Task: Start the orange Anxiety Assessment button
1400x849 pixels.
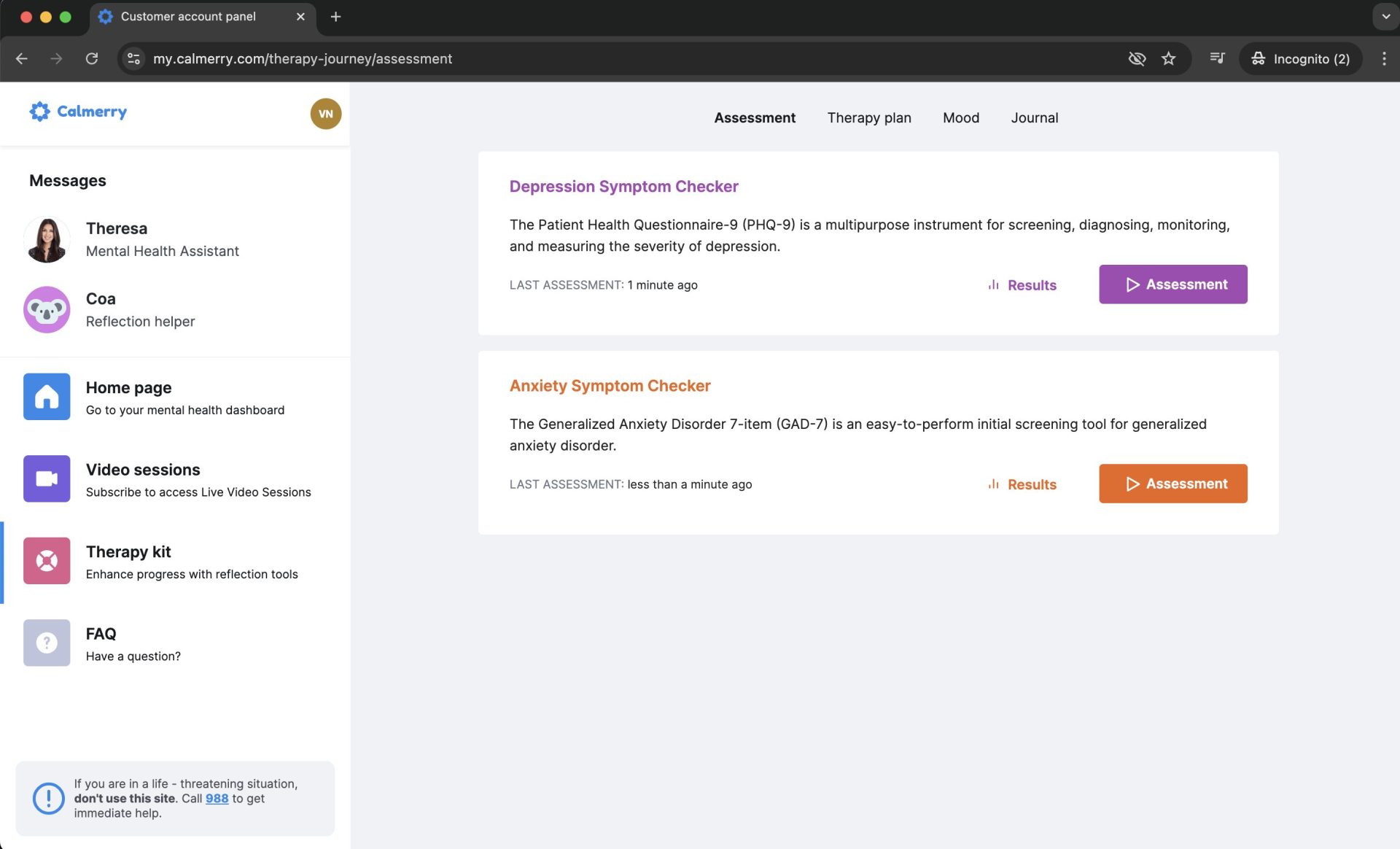Action: click(x=1172, y=484)
